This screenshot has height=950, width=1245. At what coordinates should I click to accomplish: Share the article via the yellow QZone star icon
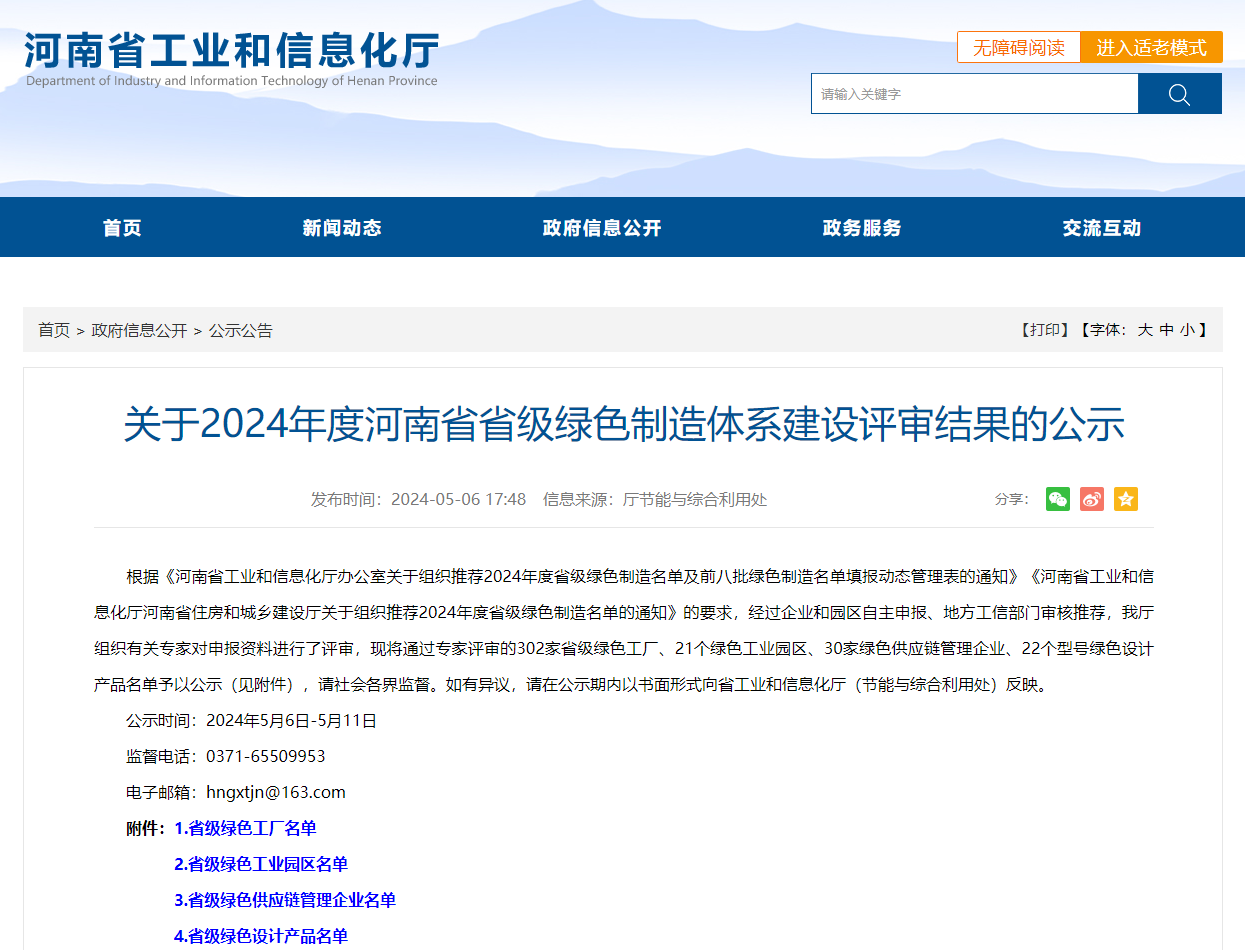point(1125,499)
